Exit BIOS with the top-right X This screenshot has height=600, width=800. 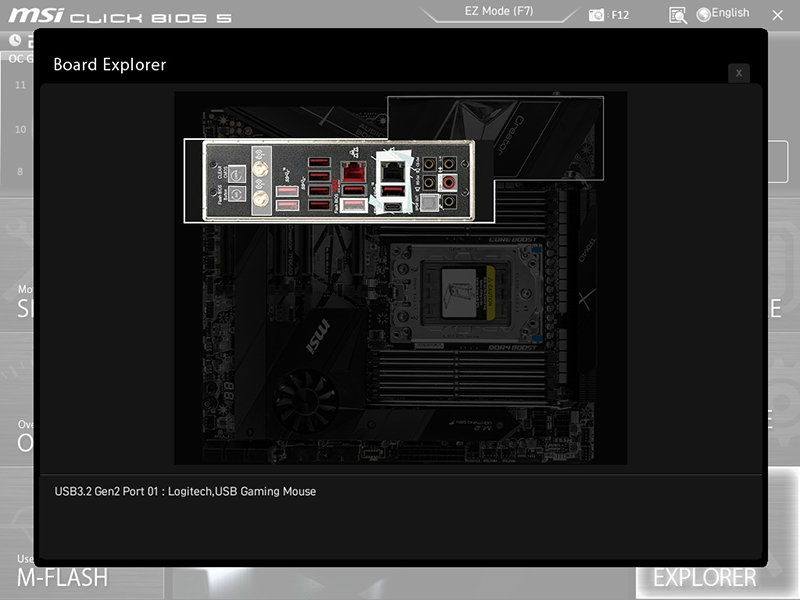(777, 15)
